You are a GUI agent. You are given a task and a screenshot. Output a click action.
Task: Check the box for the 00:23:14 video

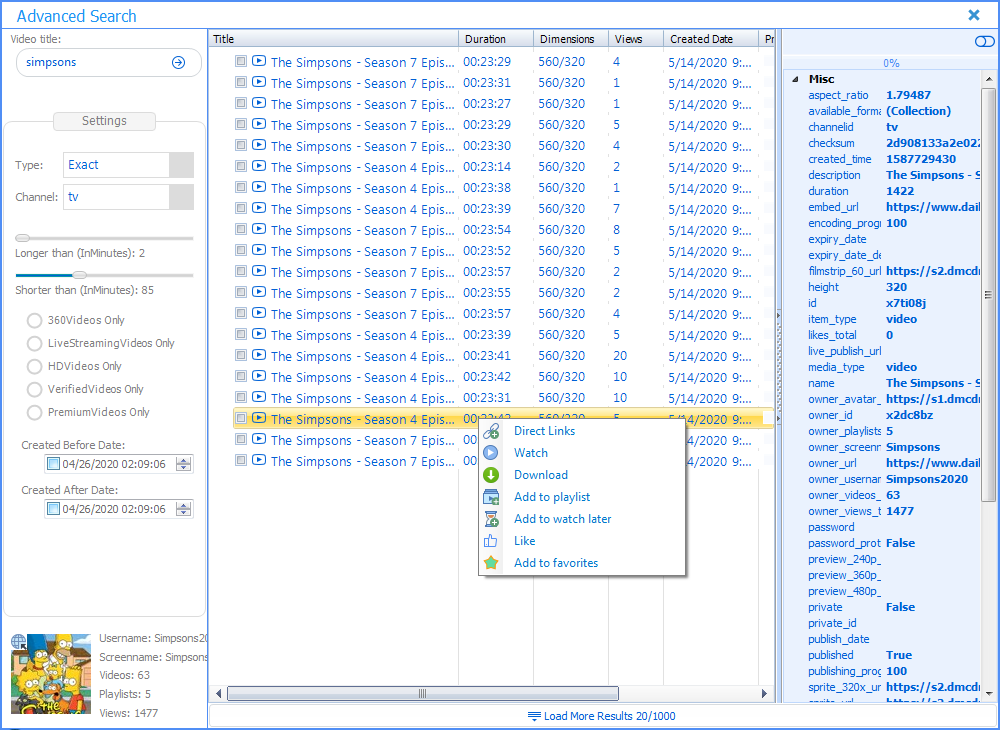coord(240,166)
